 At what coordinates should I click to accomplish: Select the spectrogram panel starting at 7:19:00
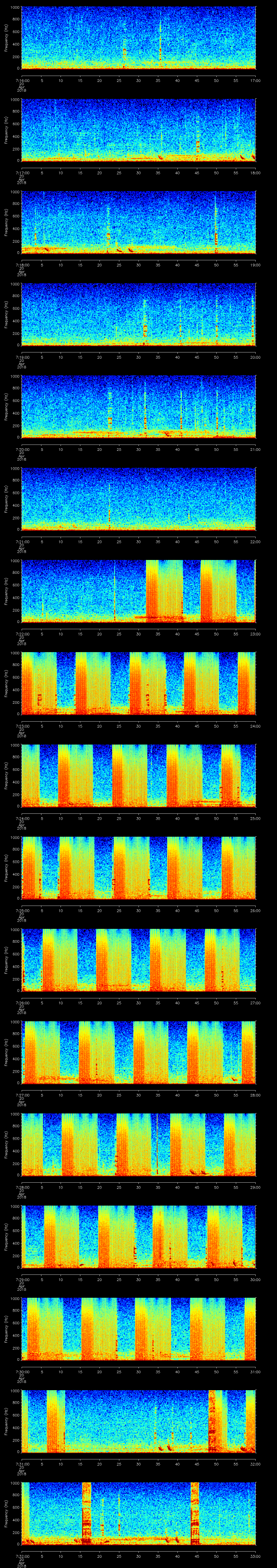click(138, 315)
